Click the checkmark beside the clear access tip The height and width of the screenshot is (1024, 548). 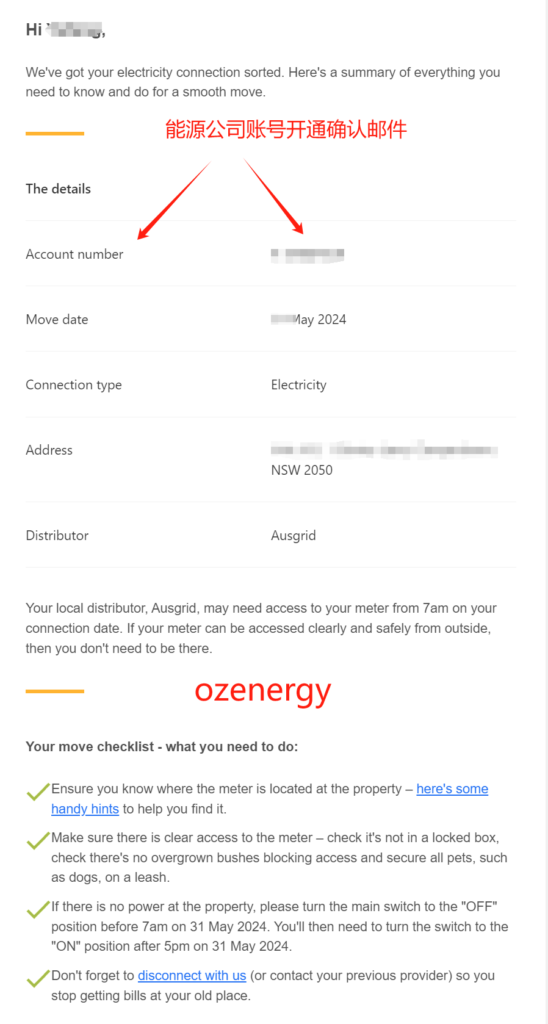tap(38, 840)
